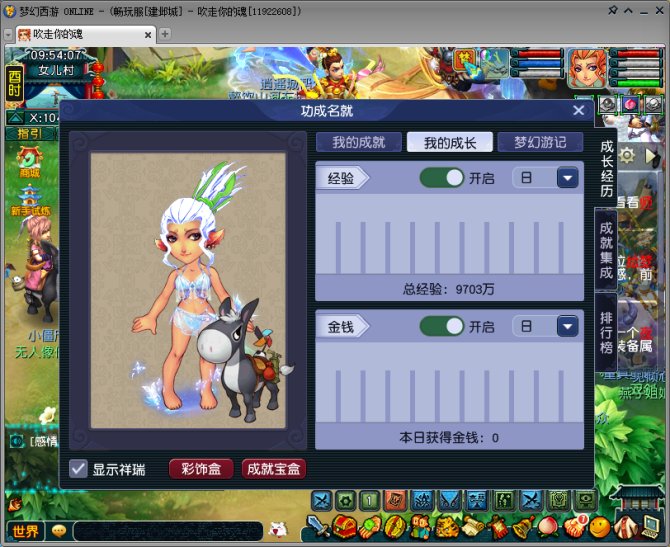Click the 彩饰盒 button
The height and width of the screenshot is (547, 670).
click(201, 469)
